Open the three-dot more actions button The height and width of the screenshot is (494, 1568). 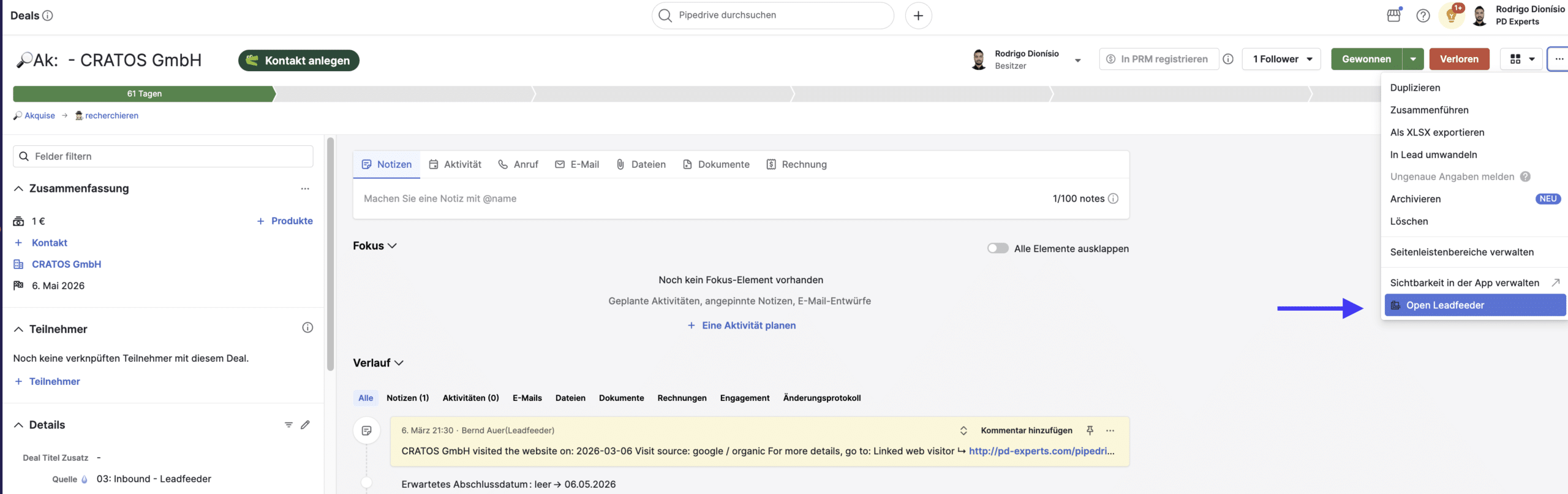click(x=1558, y=59)
